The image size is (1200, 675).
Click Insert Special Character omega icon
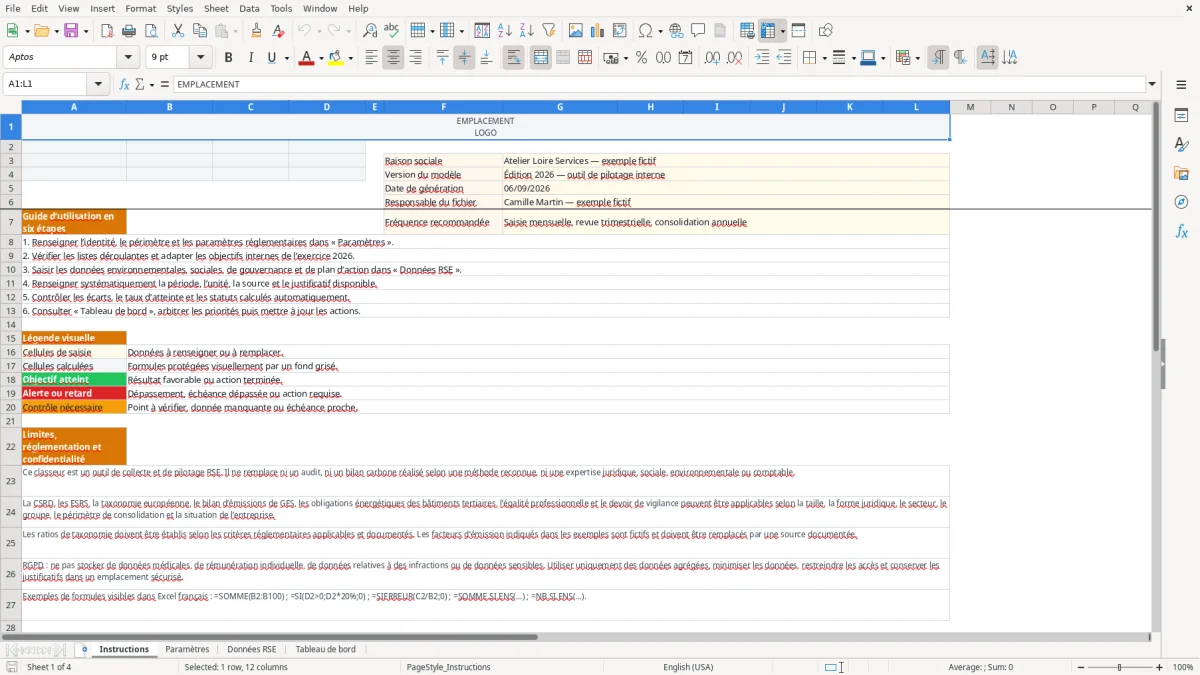click(645, 31)
